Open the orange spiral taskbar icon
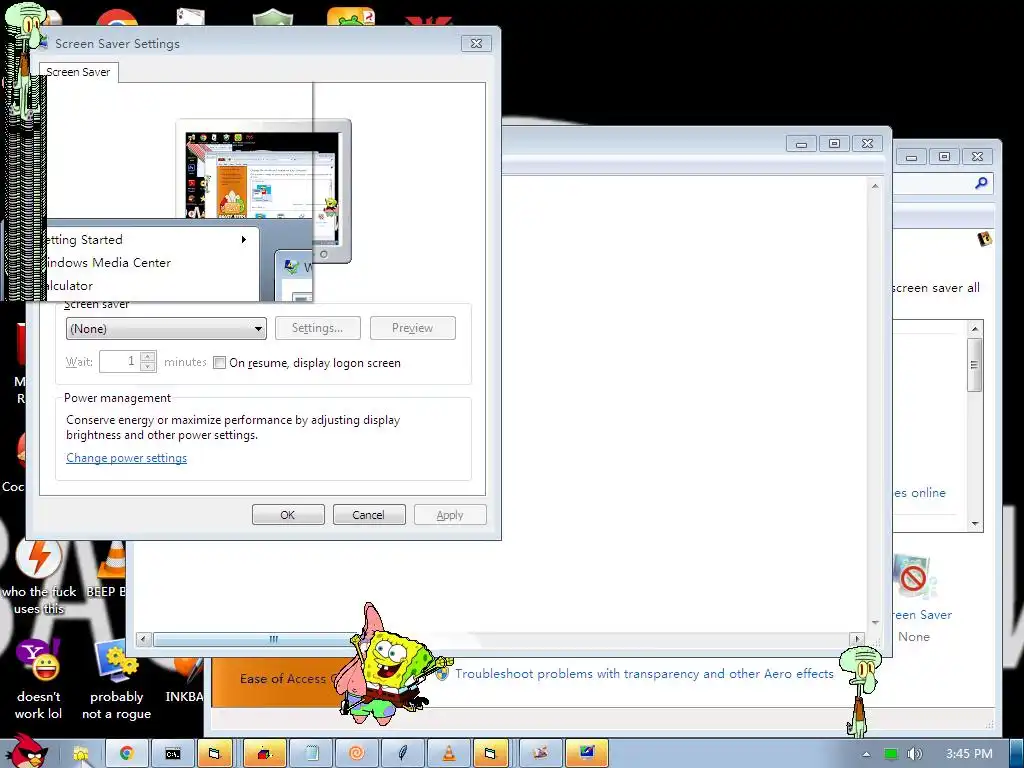This screenshot has width=1024, height=768. click(357, 754)
